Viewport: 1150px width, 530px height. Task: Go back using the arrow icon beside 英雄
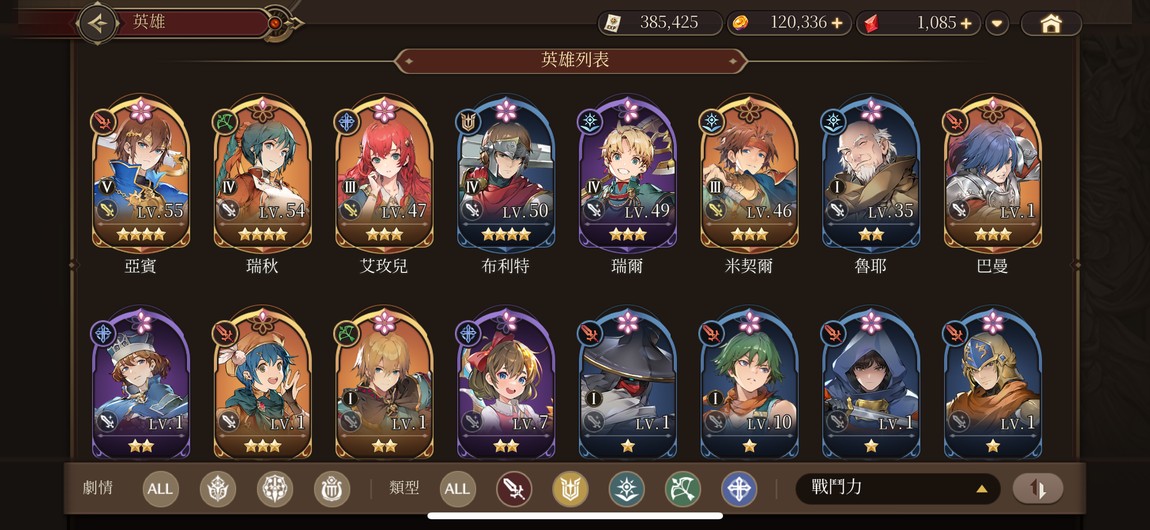[x=98, y=23]
